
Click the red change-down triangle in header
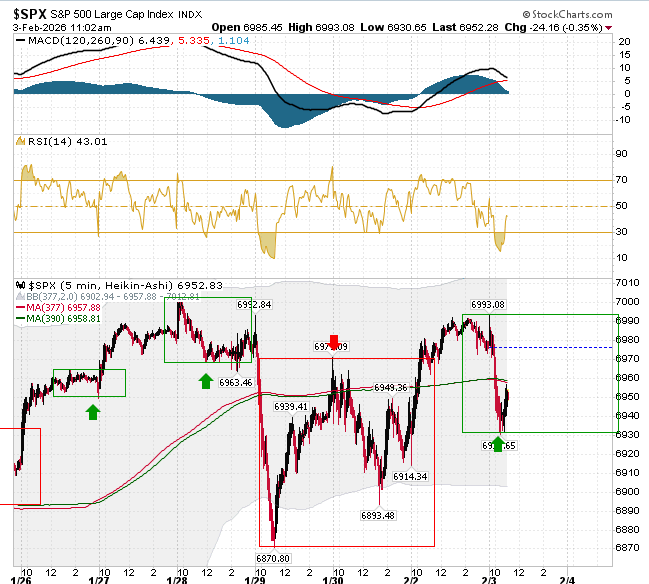(x=608, y=28)
